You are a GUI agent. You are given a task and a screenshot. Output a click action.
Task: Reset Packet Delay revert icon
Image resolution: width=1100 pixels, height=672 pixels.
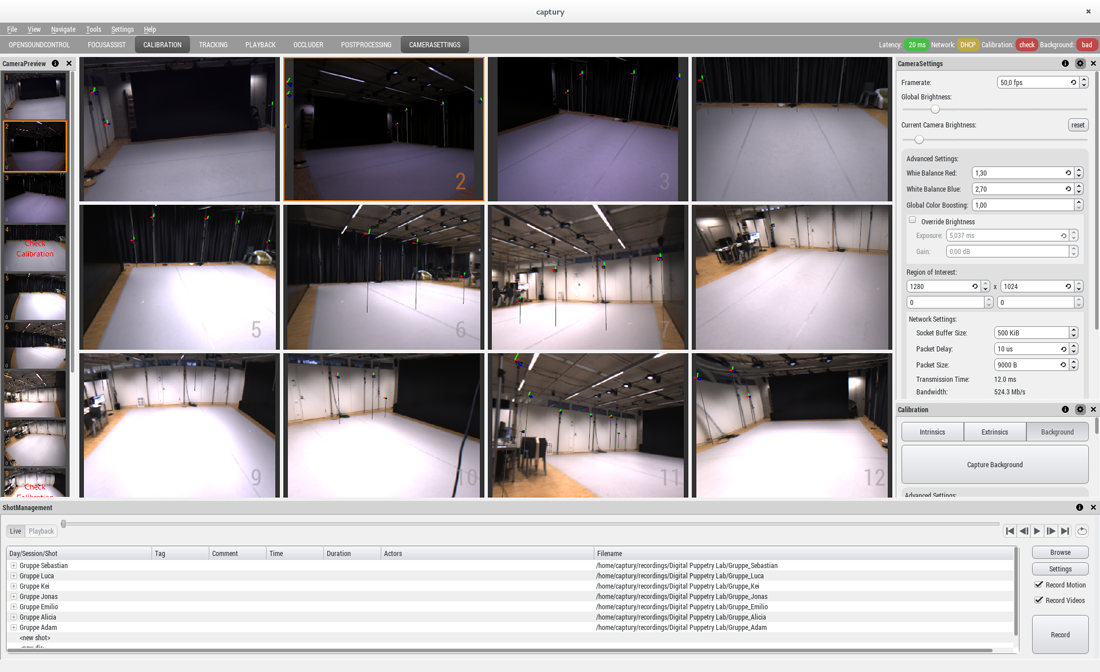[1064, 349]
